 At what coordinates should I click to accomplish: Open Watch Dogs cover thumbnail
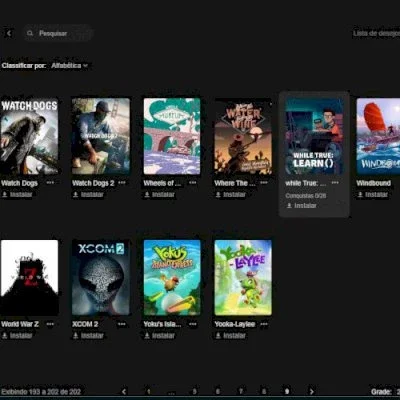coord(29,136)
